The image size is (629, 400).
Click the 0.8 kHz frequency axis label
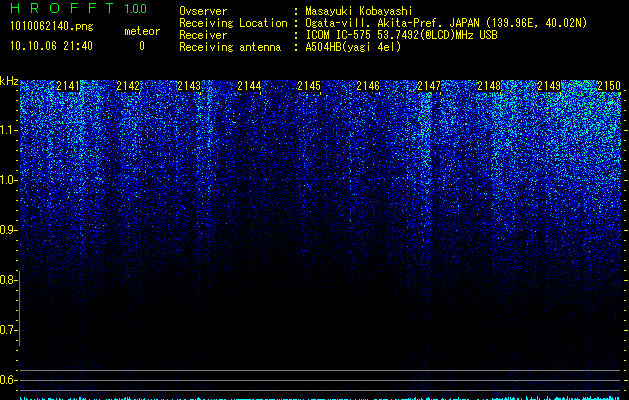8,280
